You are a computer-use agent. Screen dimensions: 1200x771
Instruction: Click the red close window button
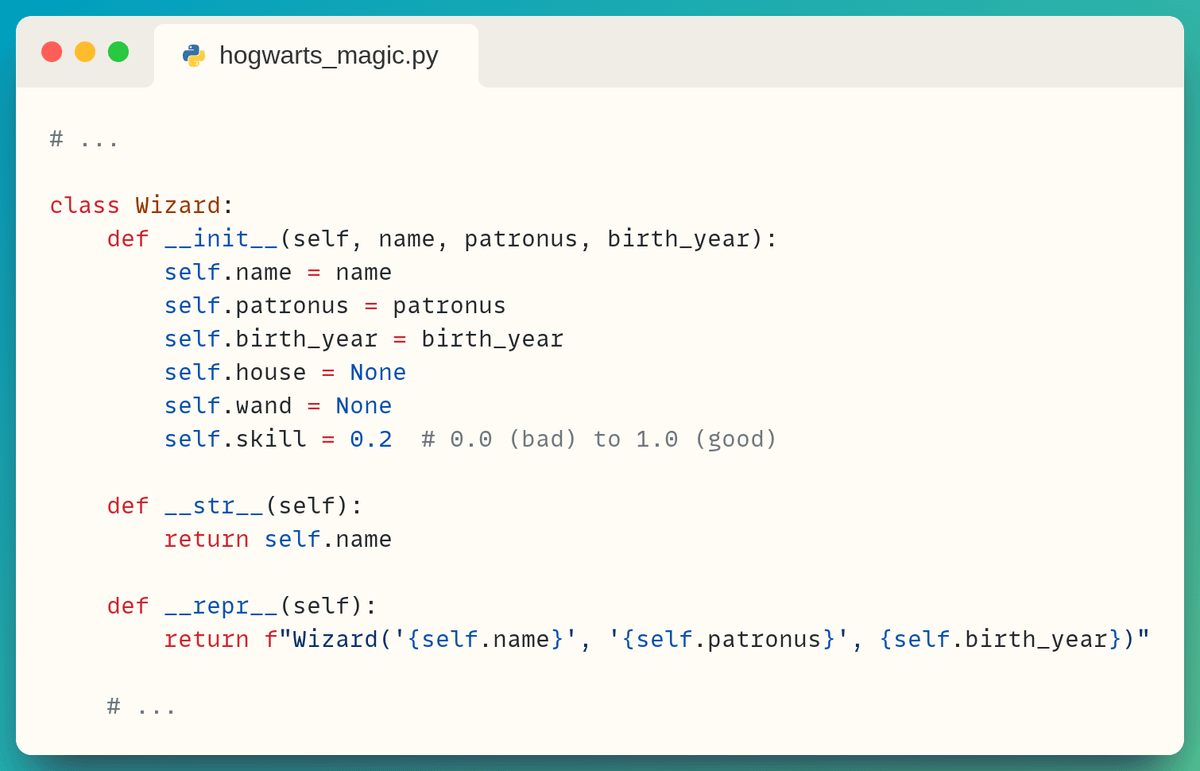tap(52, 52)
